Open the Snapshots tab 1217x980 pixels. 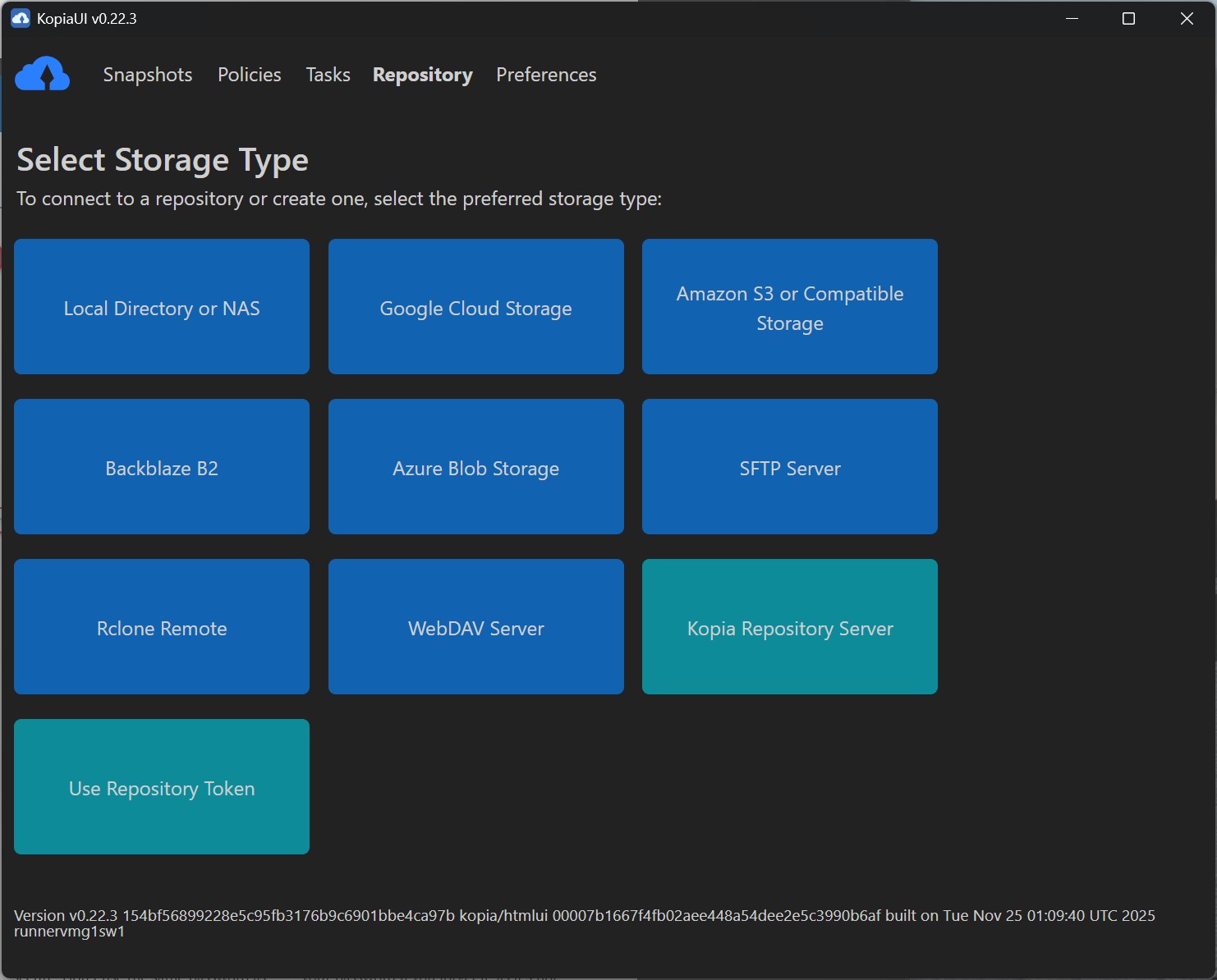(x=148, y=75)
